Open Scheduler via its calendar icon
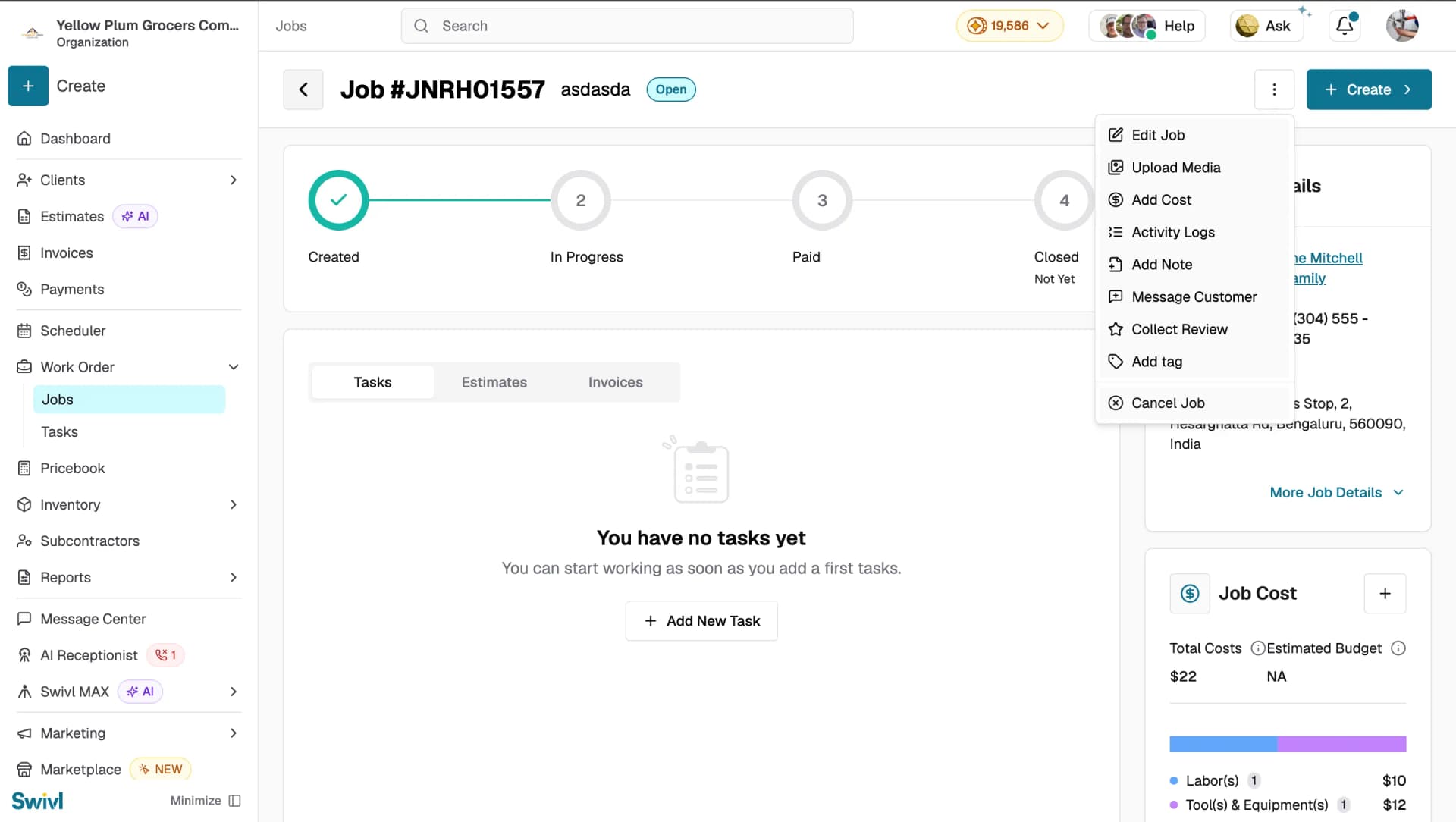1456x822 pixels. tap(24, 331)
